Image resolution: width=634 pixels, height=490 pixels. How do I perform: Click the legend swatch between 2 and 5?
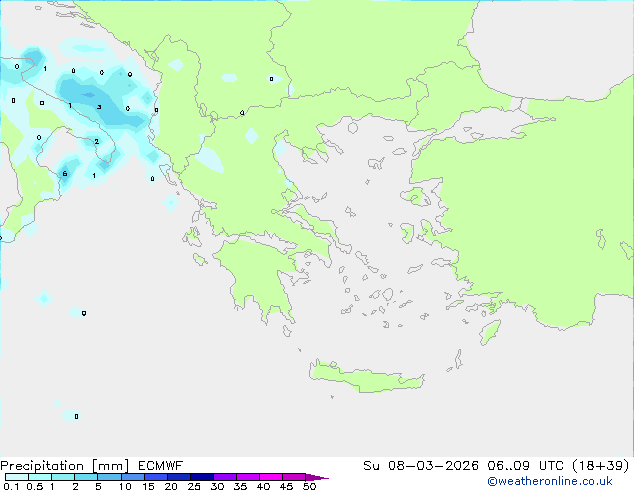[x=86, y=477]
